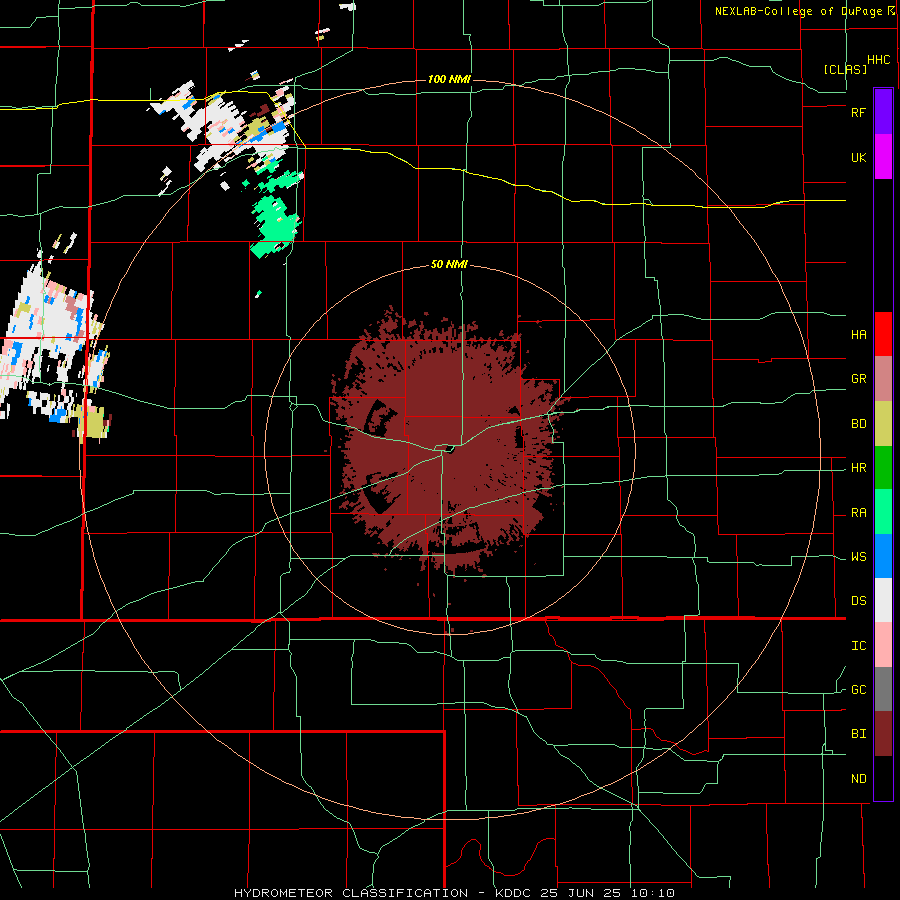Click the 'BI' legend label
Screen dimensions: 900x900
tap(858, 734)
